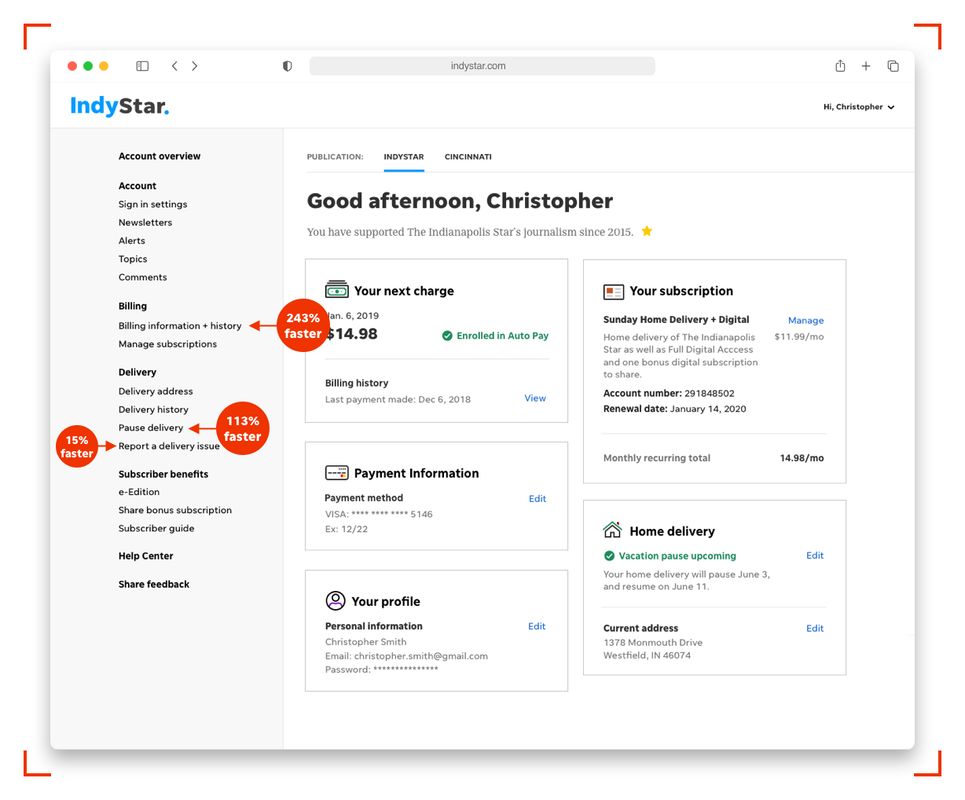Show the tab overview icon
Screen dimensions: 965x800
click(x=893, y=66)
